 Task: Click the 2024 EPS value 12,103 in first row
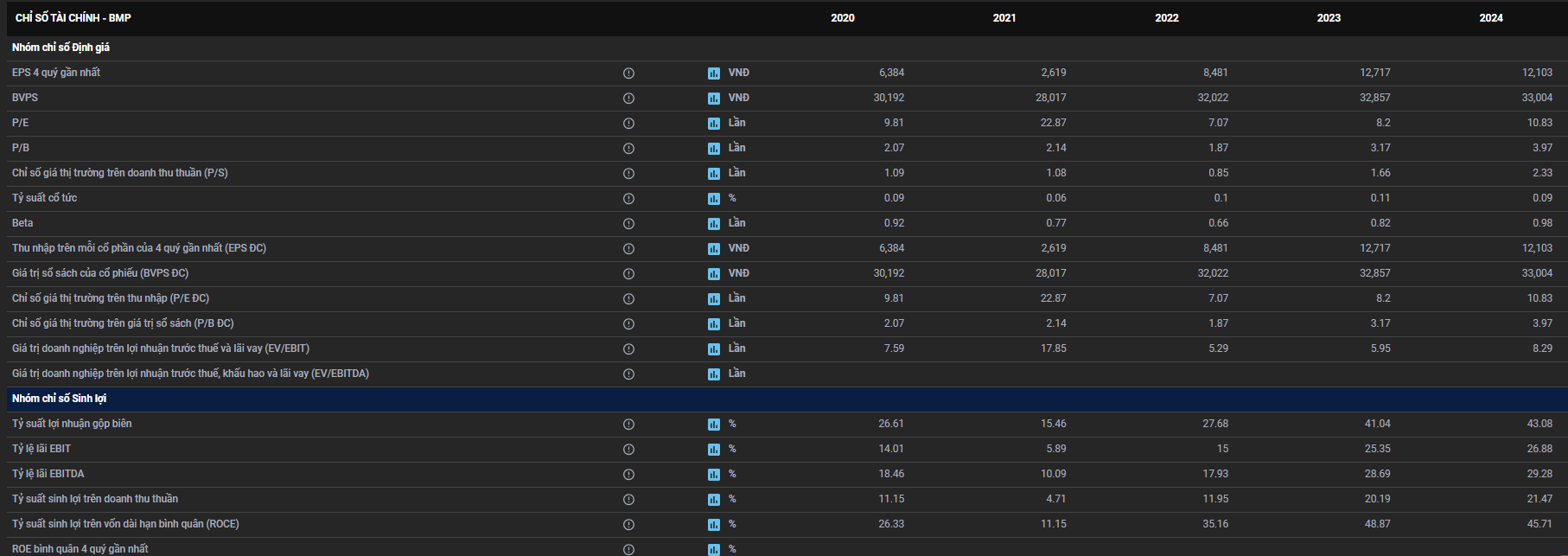click(x=1537, y=73)
